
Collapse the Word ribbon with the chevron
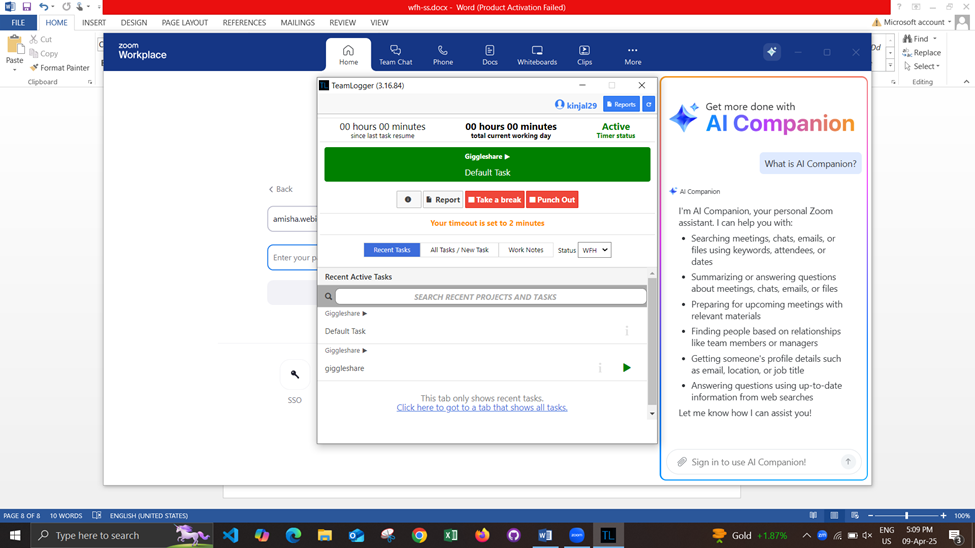(966, 81)
